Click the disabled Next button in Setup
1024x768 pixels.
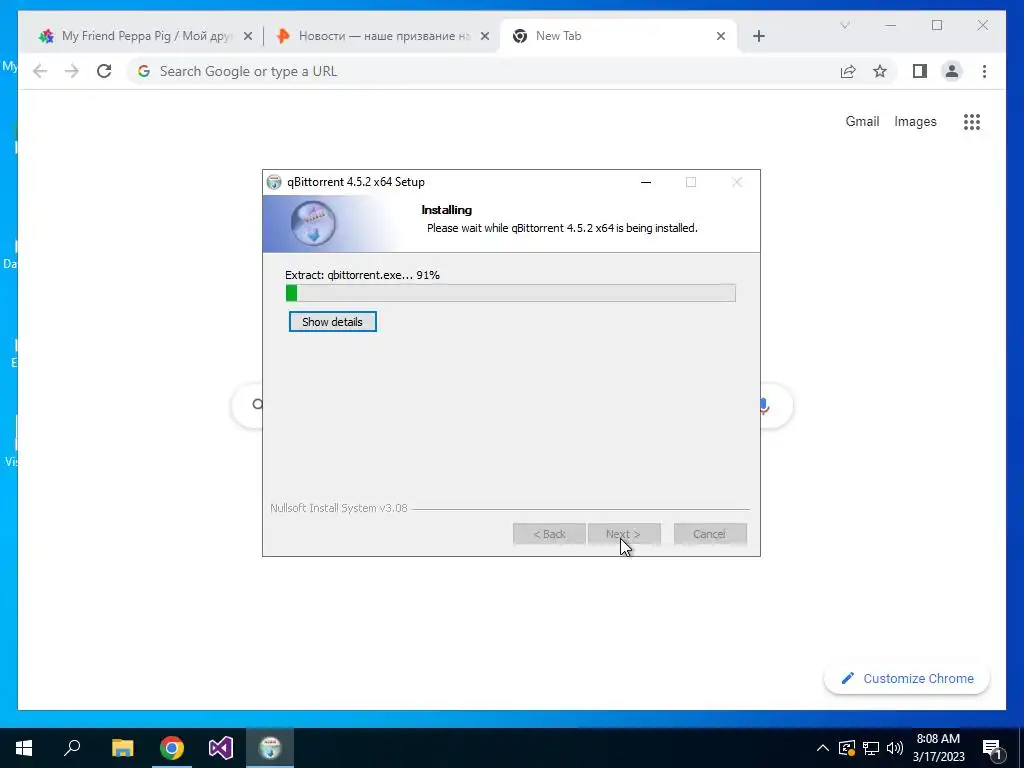[624, 534]
